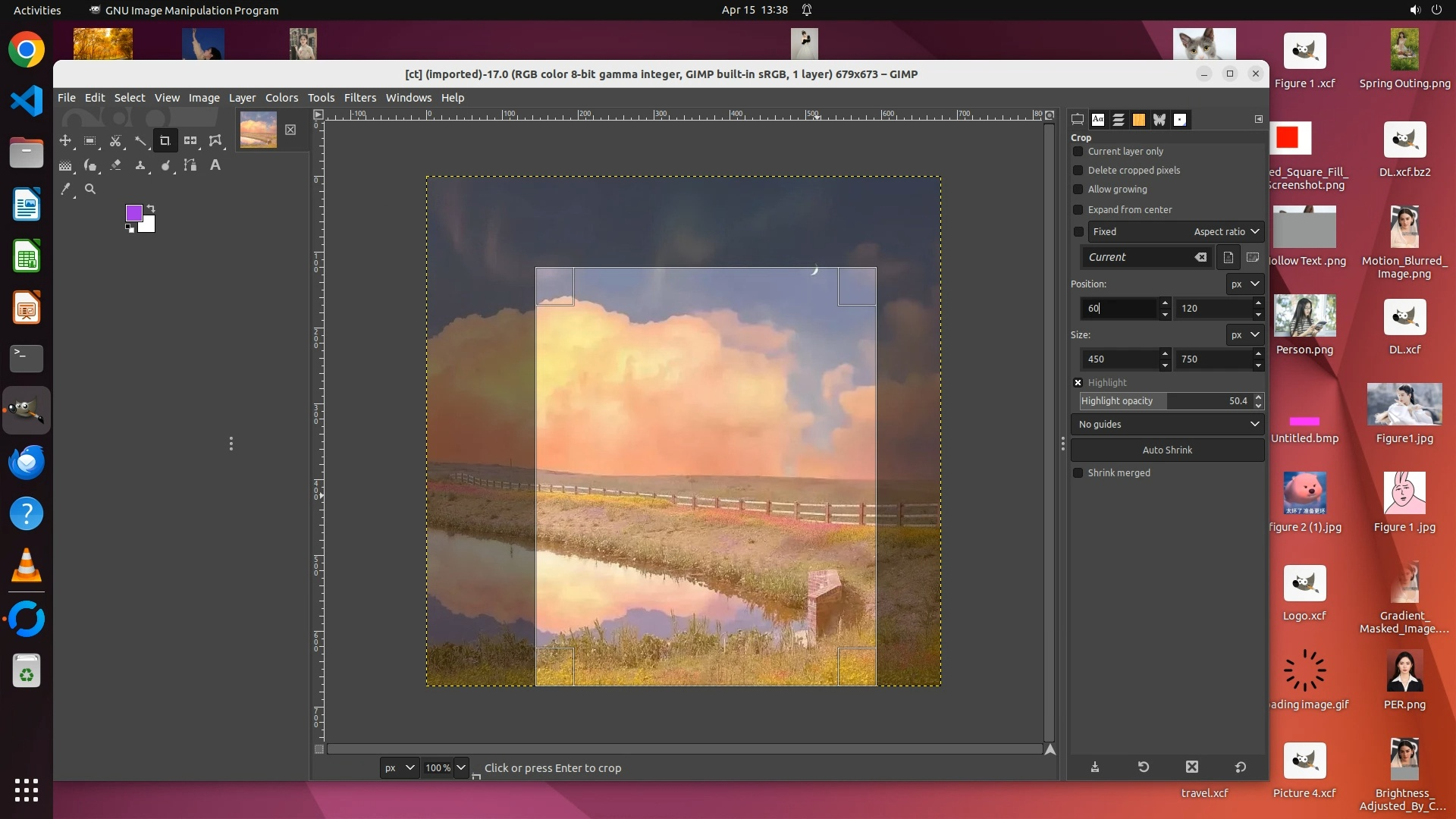
Task: Enable Delete cropped pixels option
Action: [1078, 171]
